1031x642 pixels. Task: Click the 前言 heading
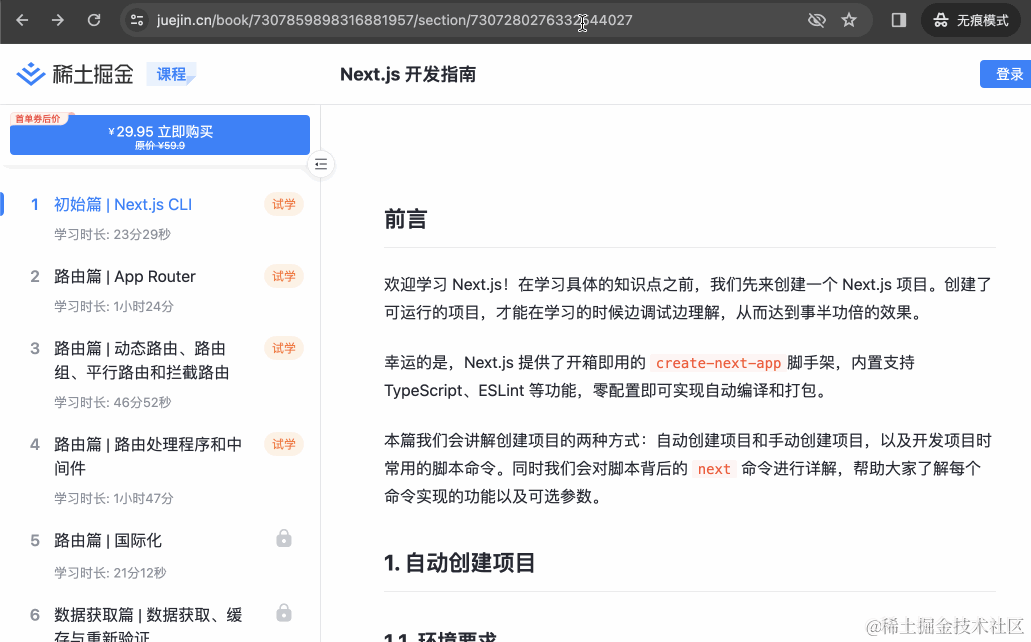click(x=406, y=219)
